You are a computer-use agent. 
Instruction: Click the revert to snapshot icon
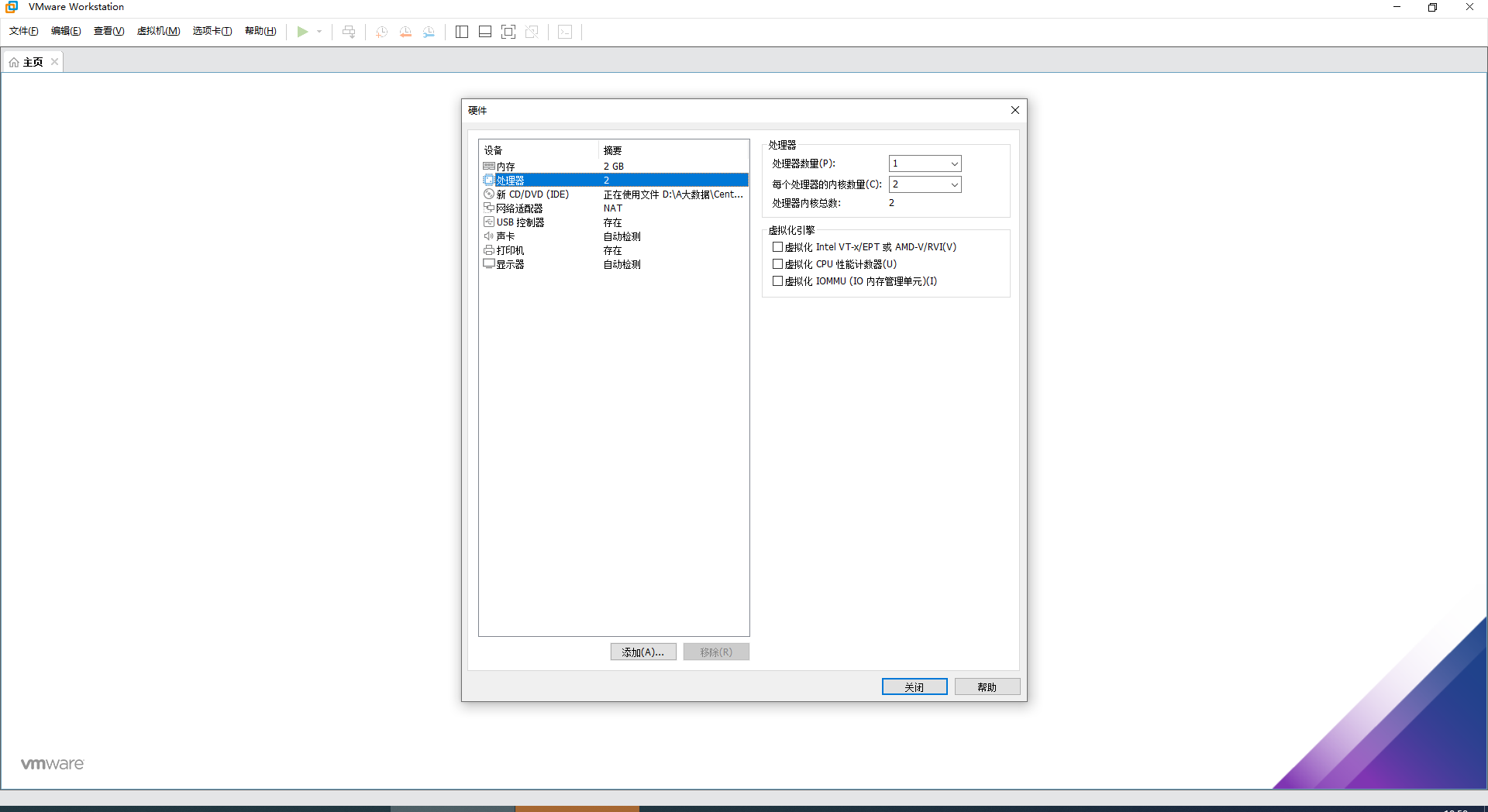[x=405, y=32]
